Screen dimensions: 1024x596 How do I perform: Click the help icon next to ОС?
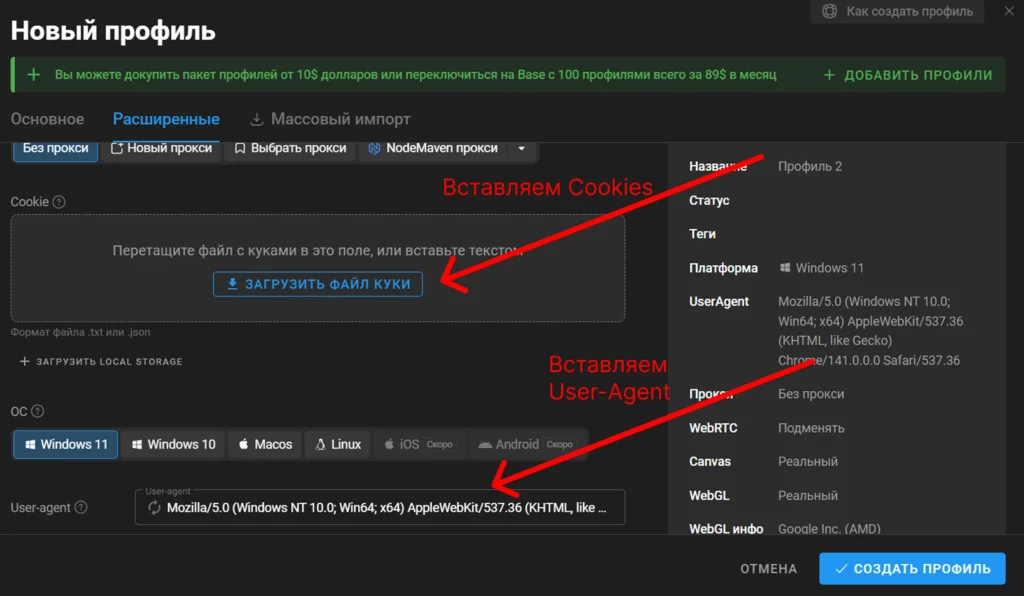[x=38, y=411]
